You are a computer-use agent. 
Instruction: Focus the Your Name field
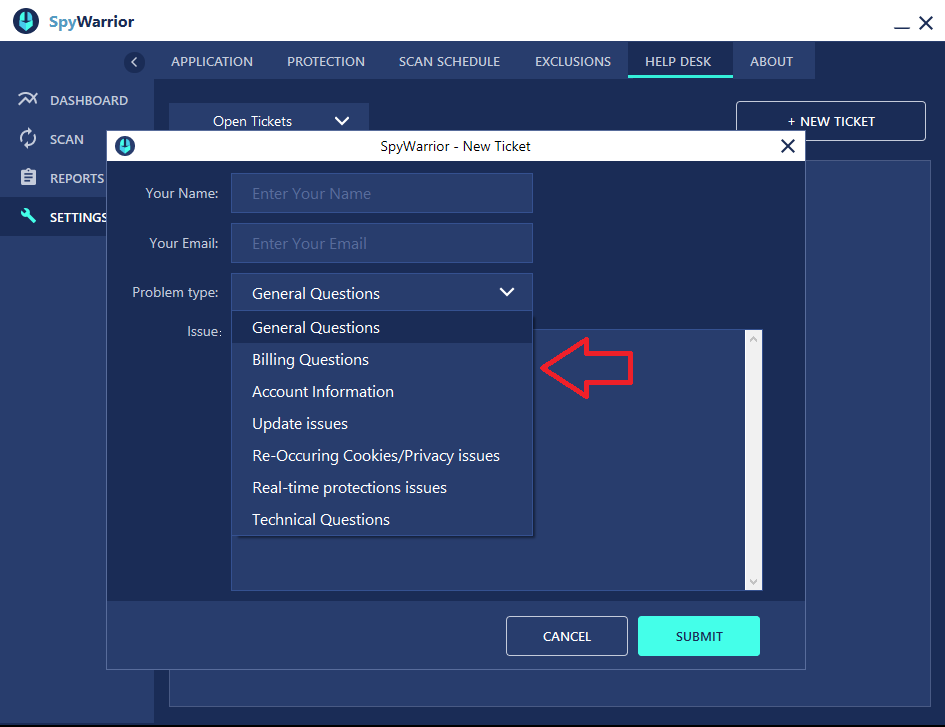381,193
